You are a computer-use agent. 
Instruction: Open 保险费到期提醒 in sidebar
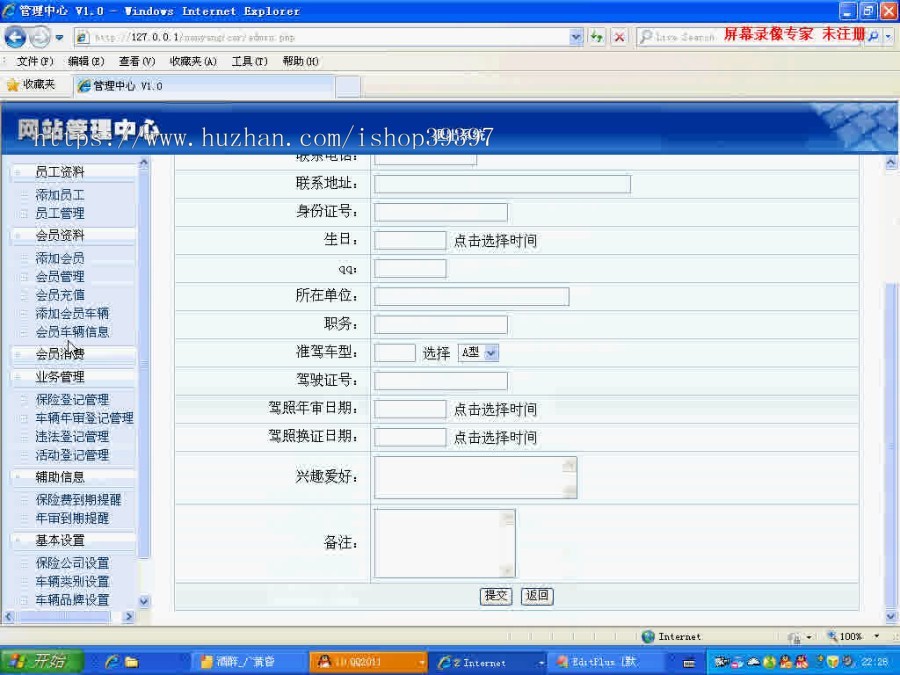[78, 500]
